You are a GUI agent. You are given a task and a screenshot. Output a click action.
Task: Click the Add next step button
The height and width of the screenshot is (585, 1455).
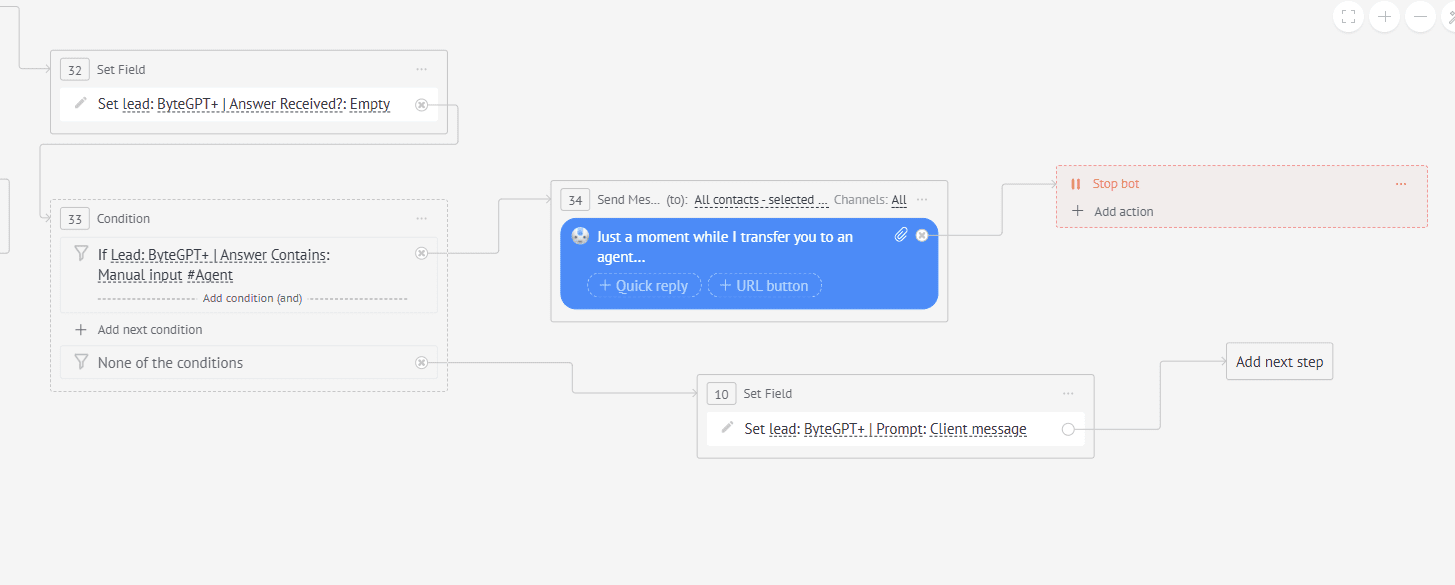1279,362
